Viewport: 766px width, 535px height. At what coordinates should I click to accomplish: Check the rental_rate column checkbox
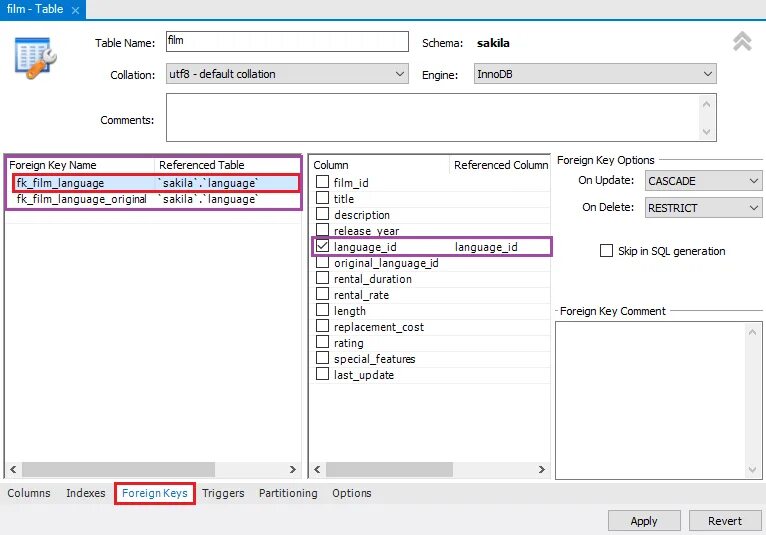click(x=322, y=295)
